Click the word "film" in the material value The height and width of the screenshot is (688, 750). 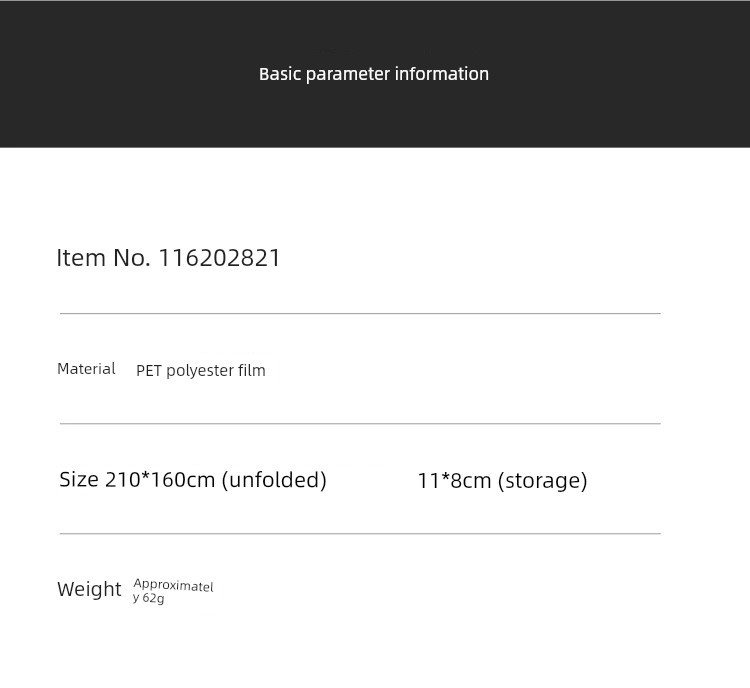tap(252, 371)
